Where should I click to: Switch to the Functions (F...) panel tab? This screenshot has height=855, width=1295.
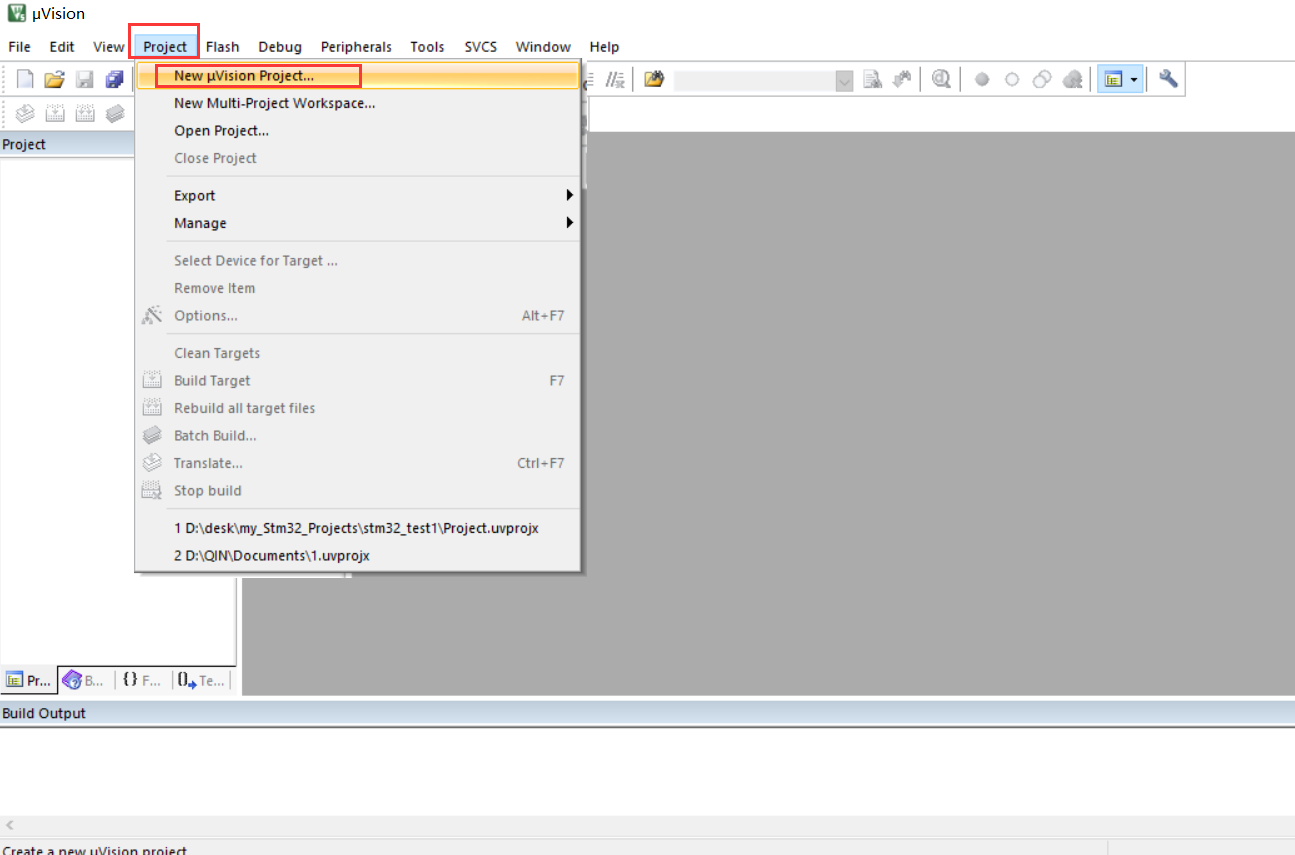143,680
